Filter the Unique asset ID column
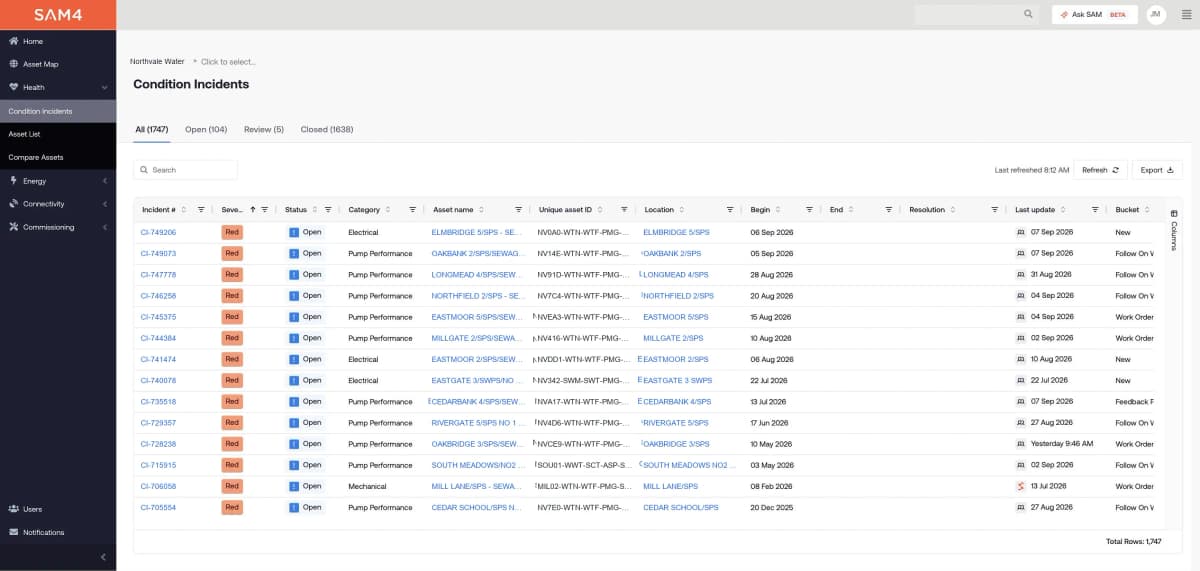This screenshot has height=571, width=1200. click(x=624, y=210)
